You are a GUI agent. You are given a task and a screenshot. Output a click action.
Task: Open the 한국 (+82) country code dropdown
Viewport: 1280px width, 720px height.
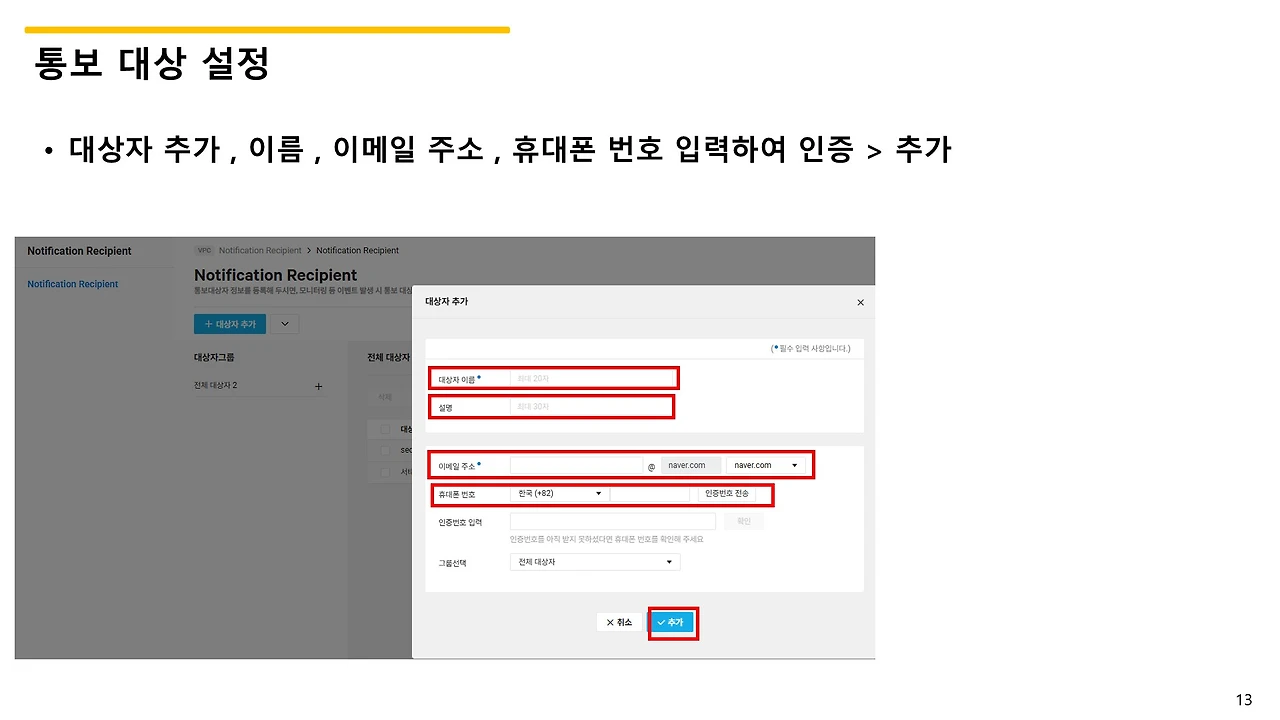click(x=559, y=494)
